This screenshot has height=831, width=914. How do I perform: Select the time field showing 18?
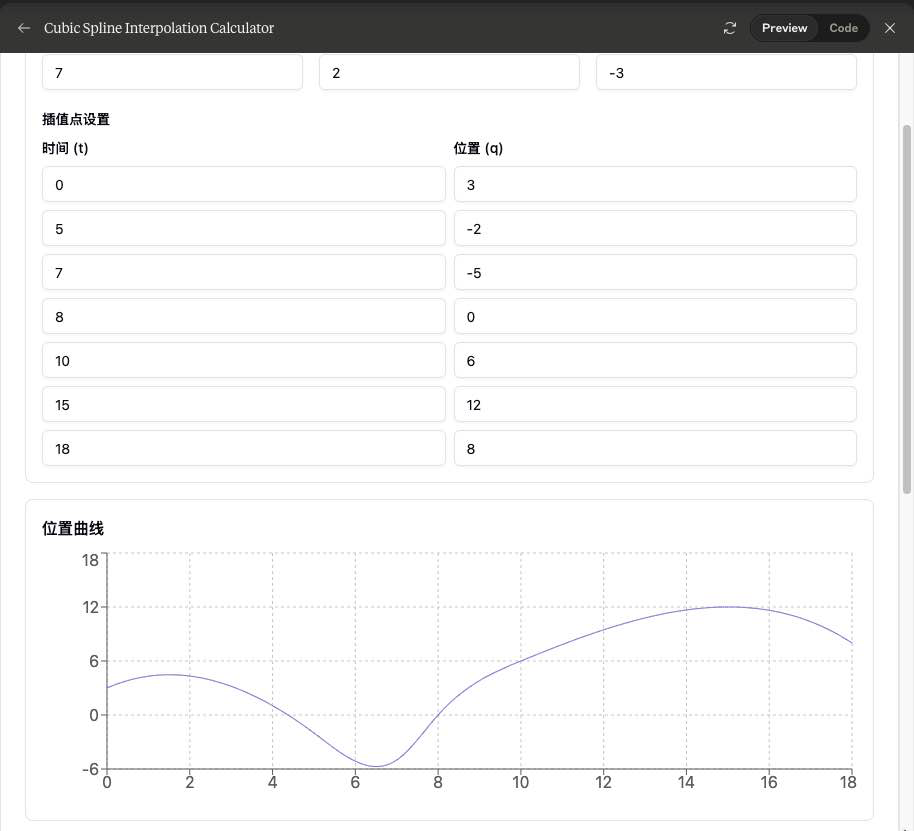point(244,449)
